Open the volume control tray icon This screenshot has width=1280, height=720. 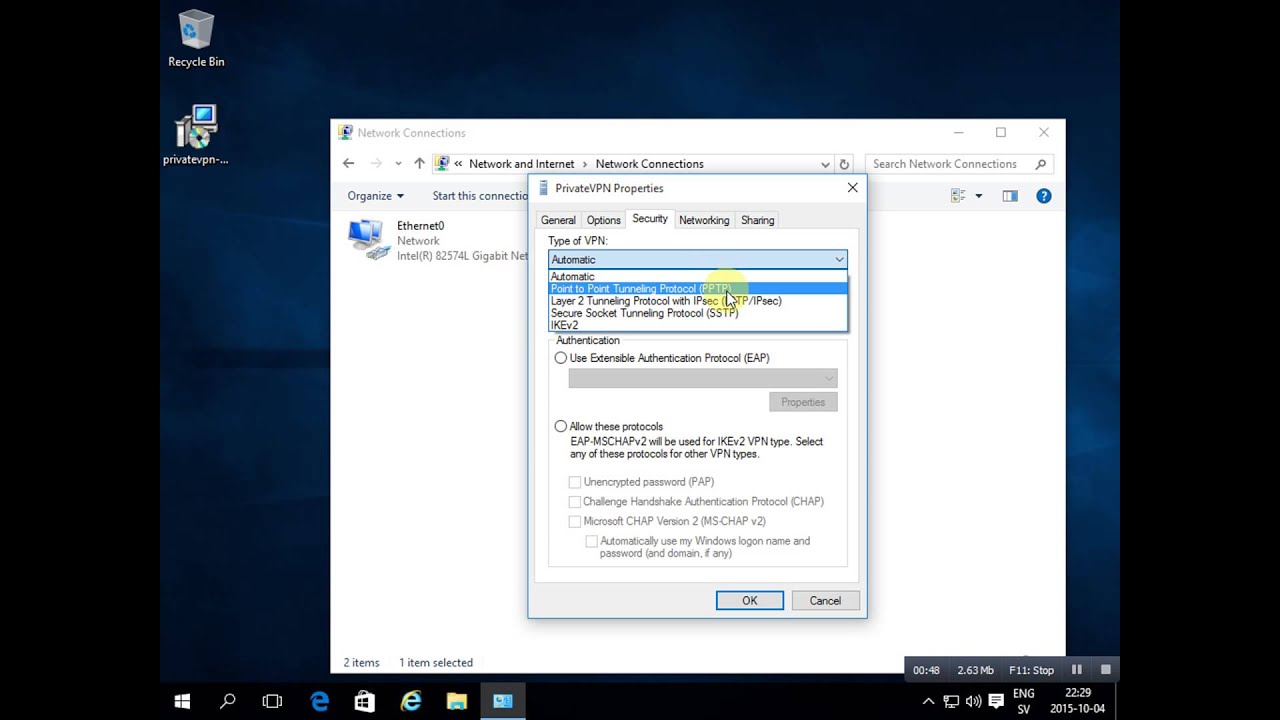[x=973, y=702]
